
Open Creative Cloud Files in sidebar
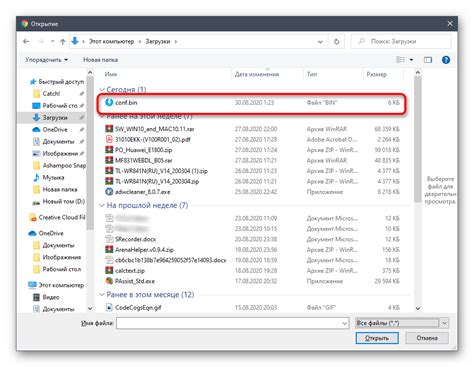[x=57, y=218]
